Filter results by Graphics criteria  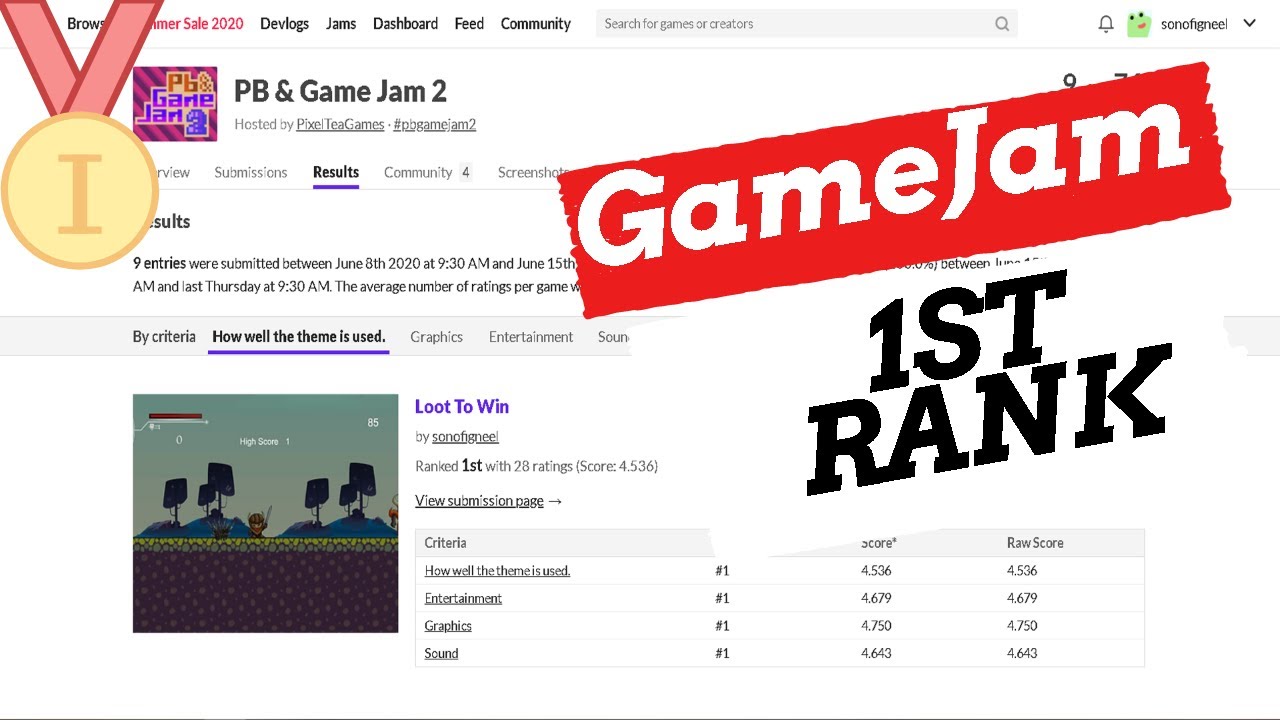[436, 337]
